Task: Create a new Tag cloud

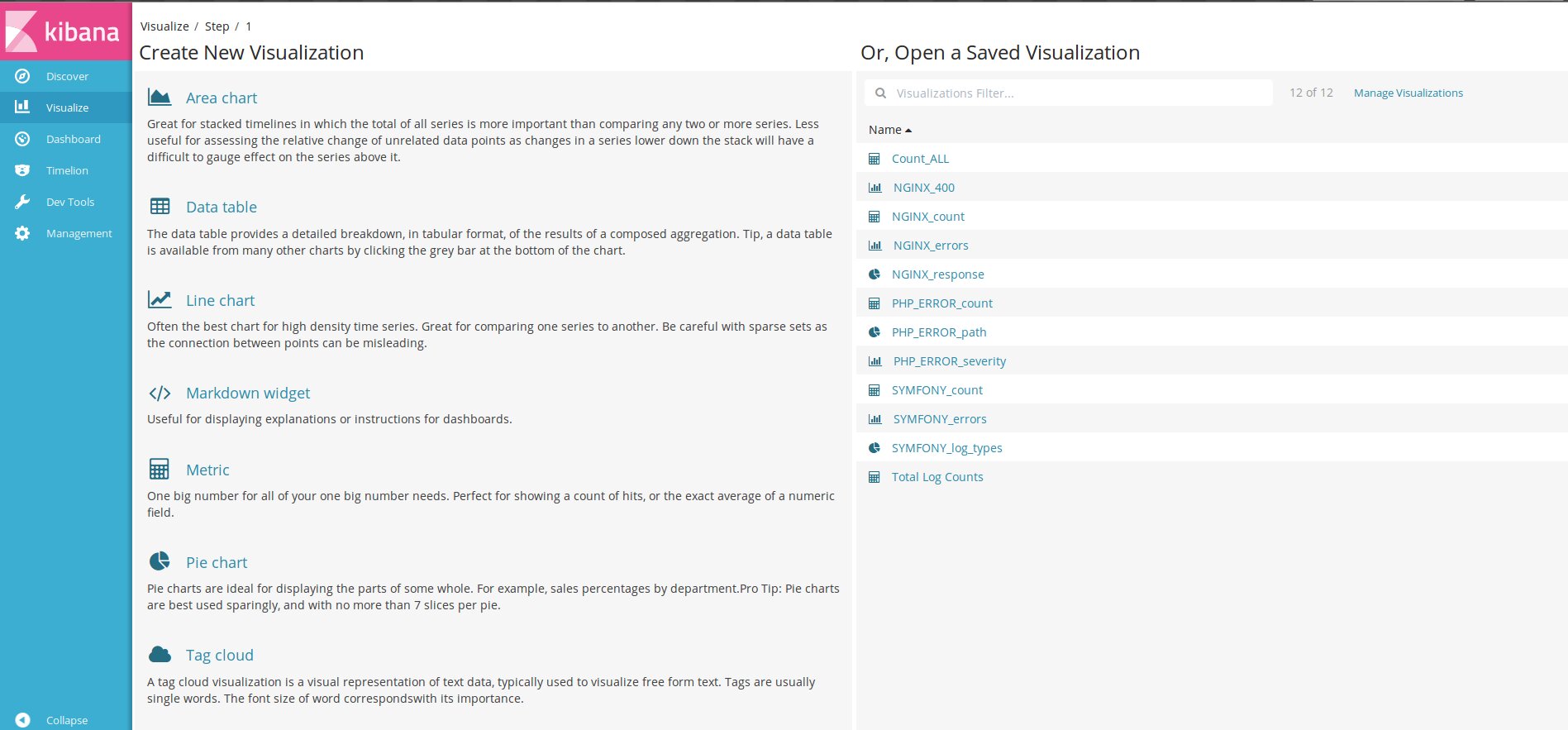Action: pyautogui.click(x=220, y=655)
